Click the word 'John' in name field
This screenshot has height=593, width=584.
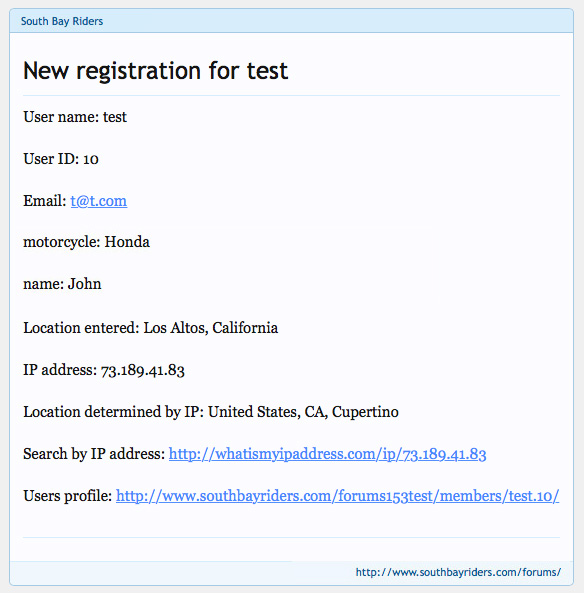(84, 284)
